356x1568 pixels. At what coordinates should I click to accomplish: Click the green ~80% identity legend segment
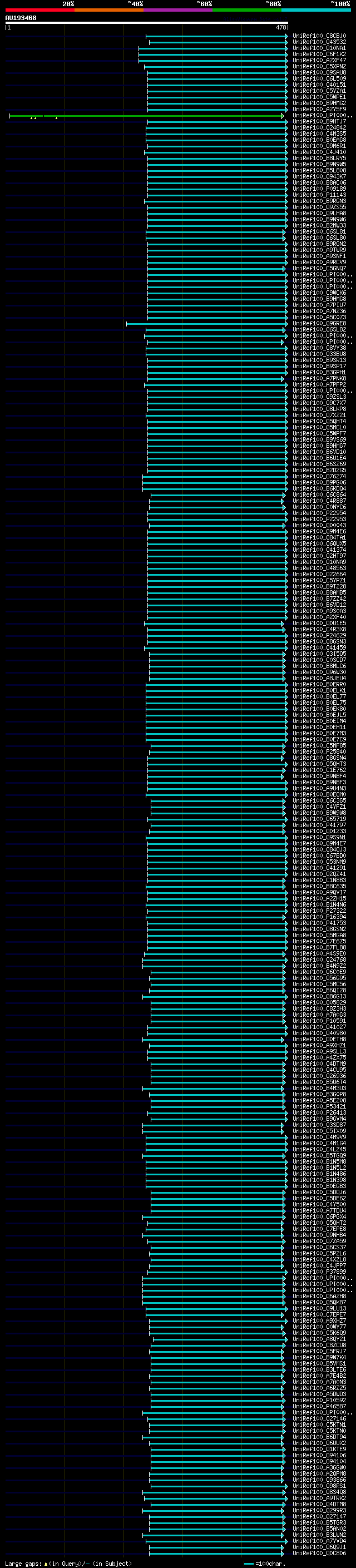point(247,10)
